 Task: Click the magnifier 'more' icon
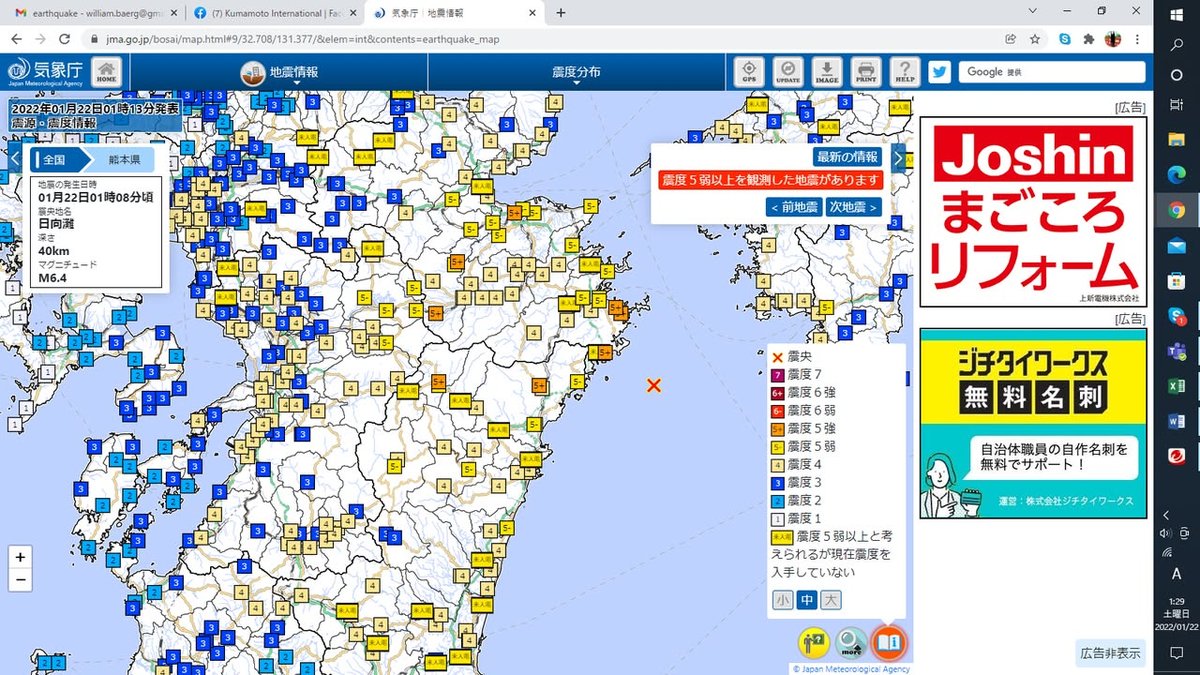(x=851, y=641)
